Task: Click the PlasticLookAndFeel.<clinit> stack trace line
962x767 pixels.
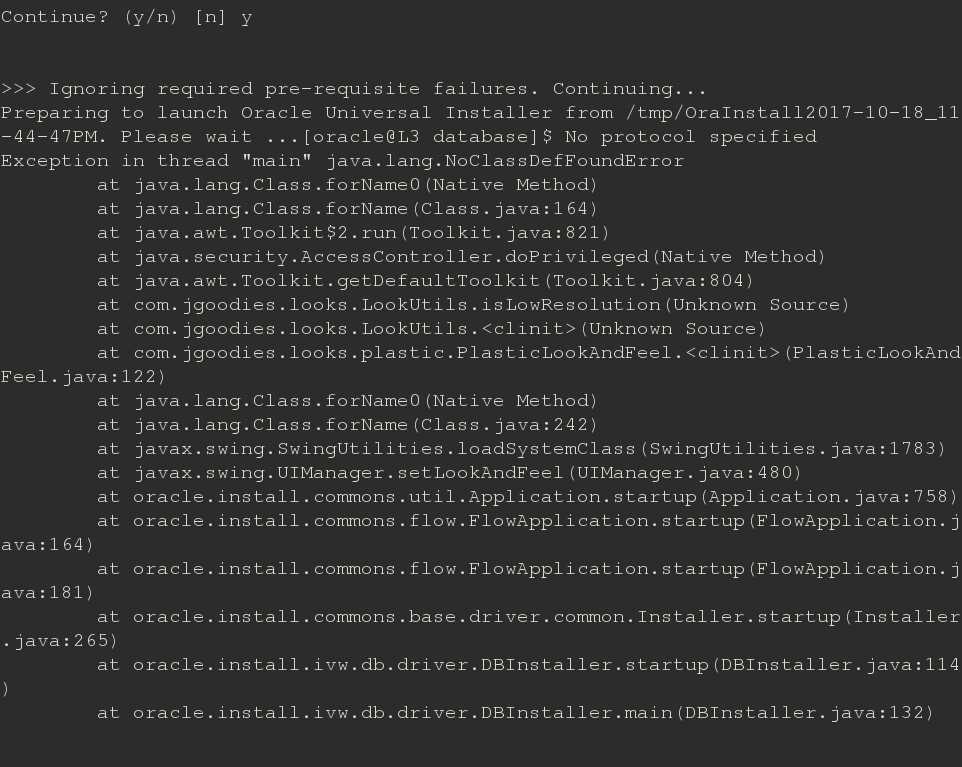Action: pyautogui.click(x=481, y=364)
